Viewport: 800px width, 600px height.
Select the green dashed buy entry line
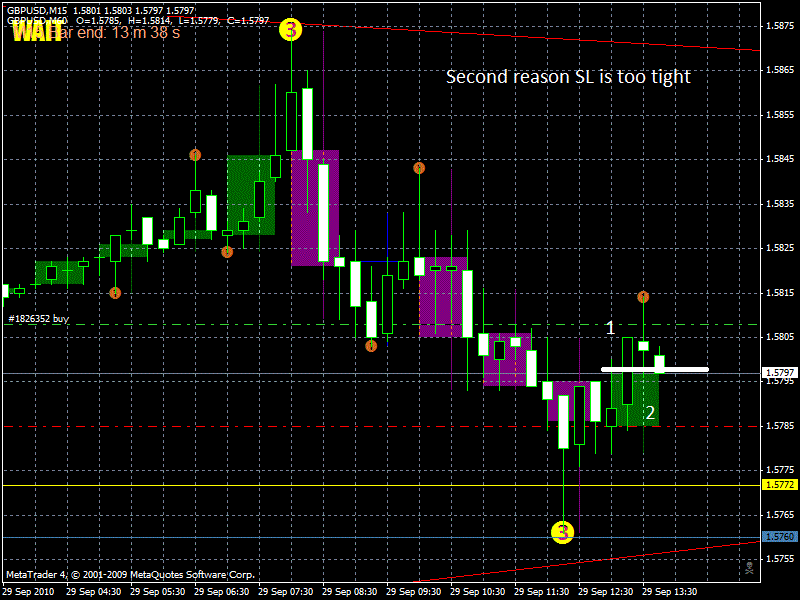(x=382, y=324)
